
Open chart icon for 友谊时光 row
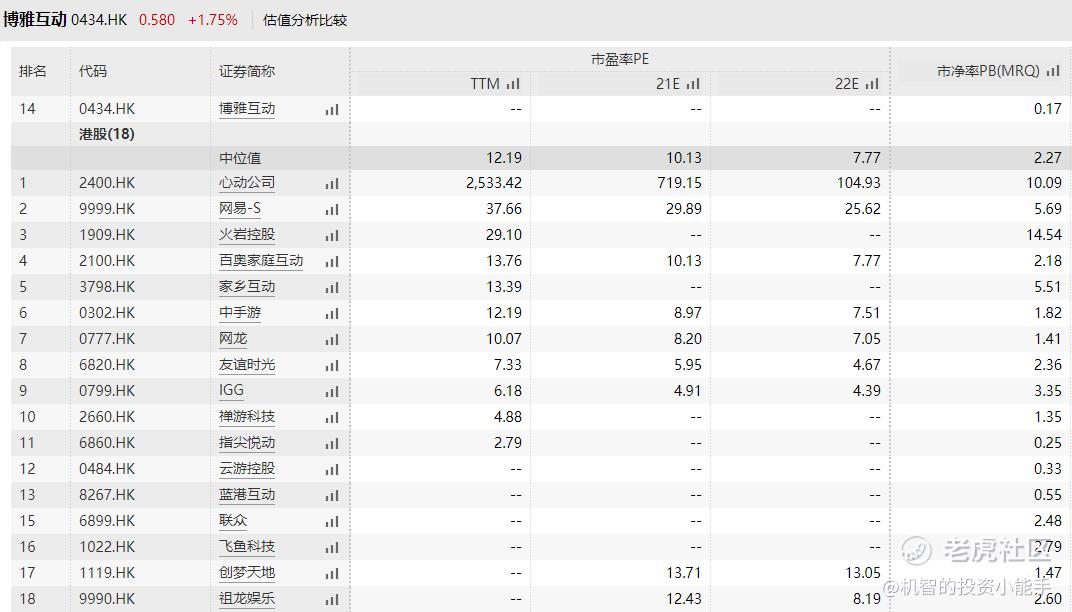332,365
